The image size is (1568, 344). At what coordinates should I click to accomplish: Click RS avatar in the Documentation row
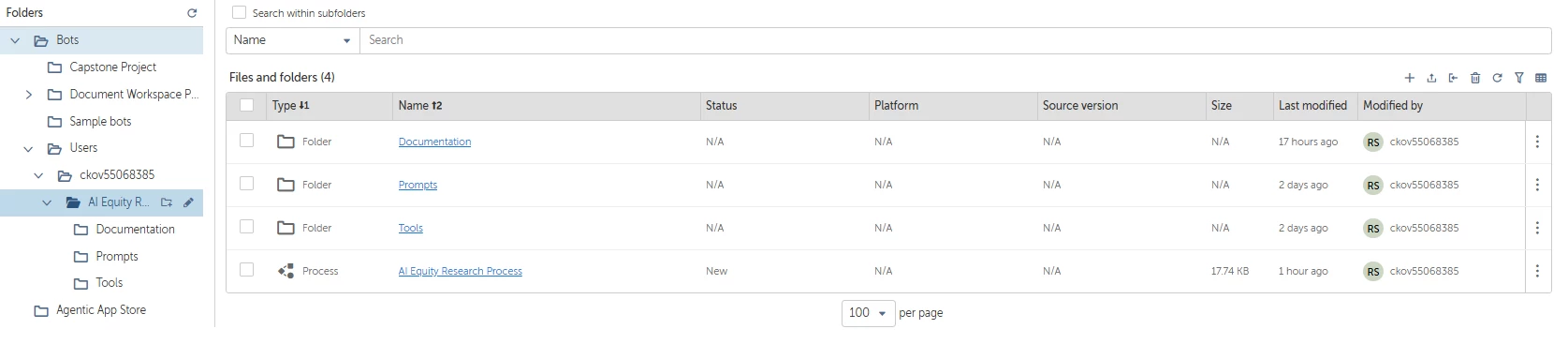pos(1373,142)
